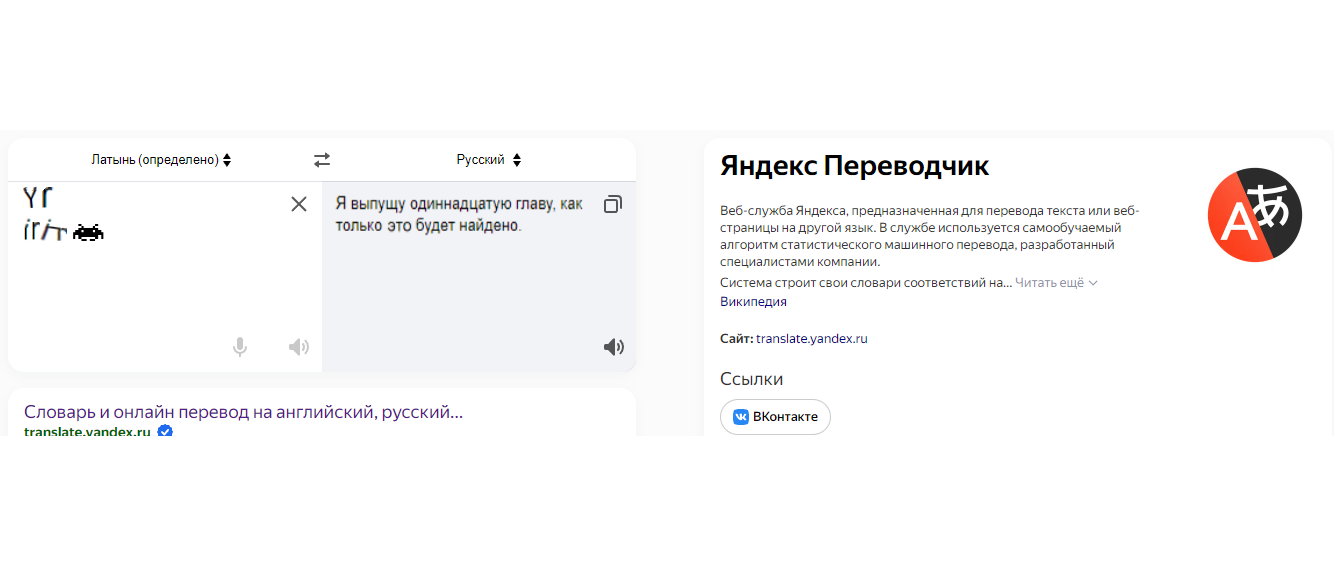Open the Latin source language dropdown
The width and height of the screenshot is (1334, 566).
tap(161, 160)
